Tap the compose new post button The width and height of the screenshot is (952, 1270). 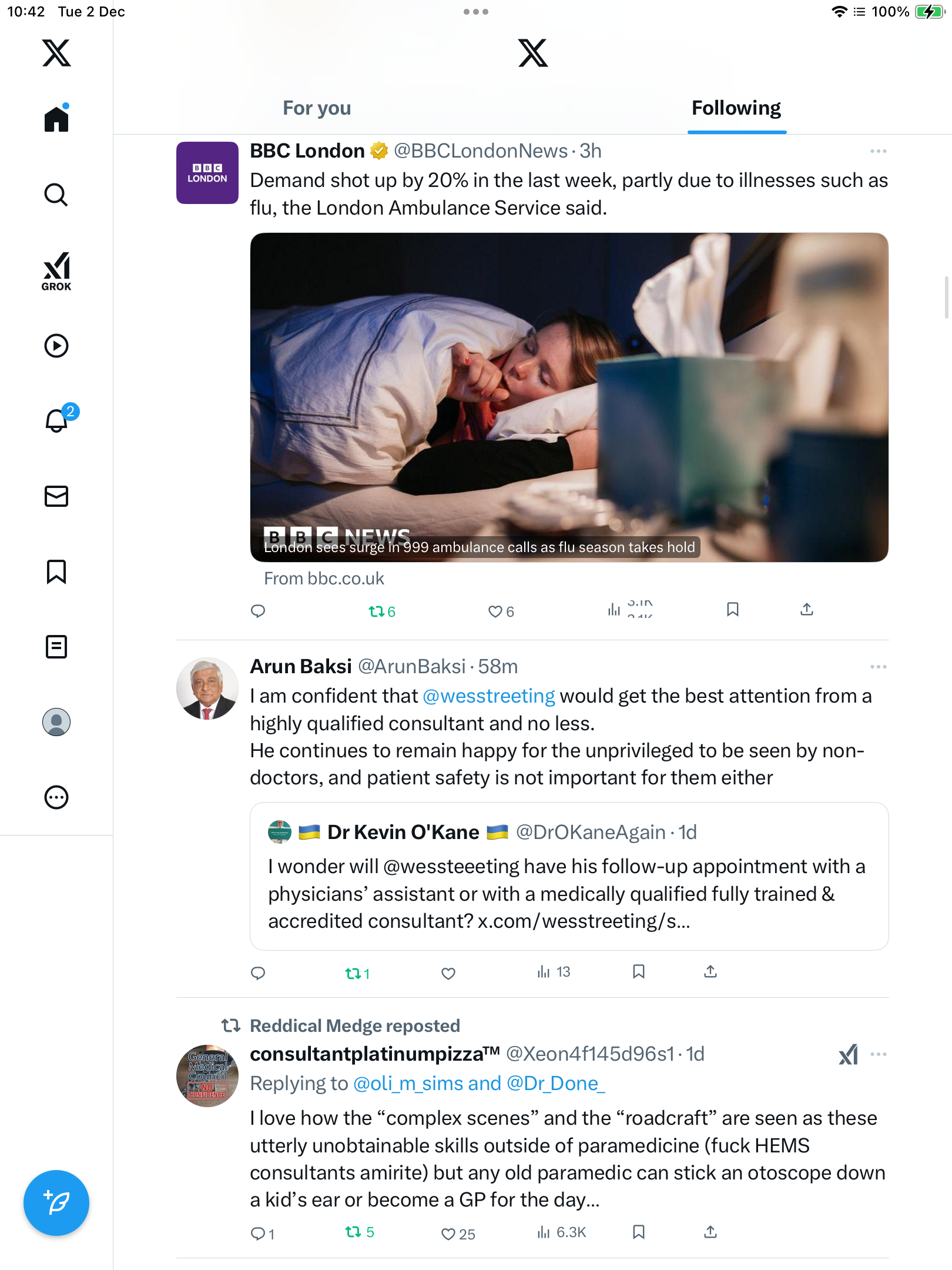coord(56,1203)
